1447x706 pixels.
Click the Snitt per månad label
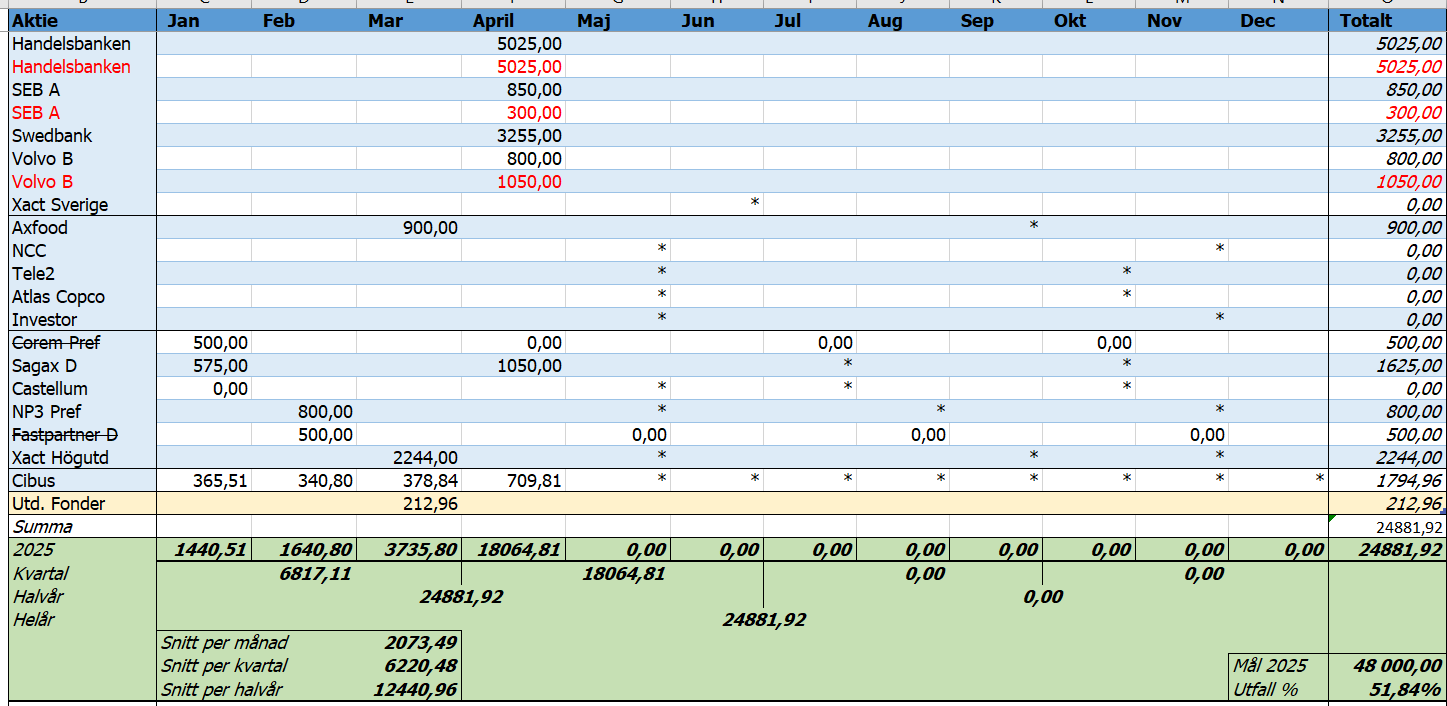coord(224,643)
